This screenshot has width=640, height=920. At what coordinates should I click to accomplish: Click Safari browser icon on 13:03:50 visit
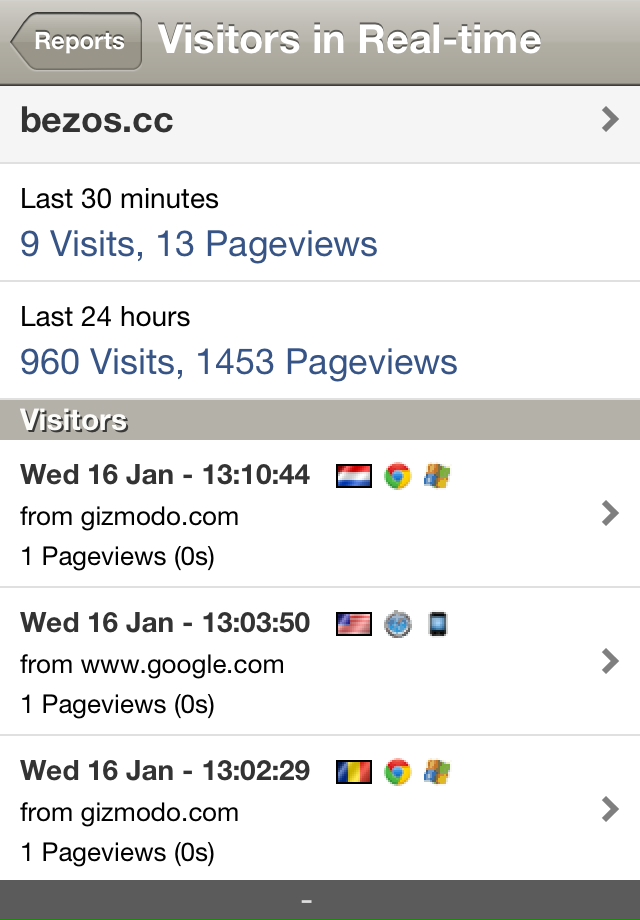pyautogui.click(x=398, y=624)
